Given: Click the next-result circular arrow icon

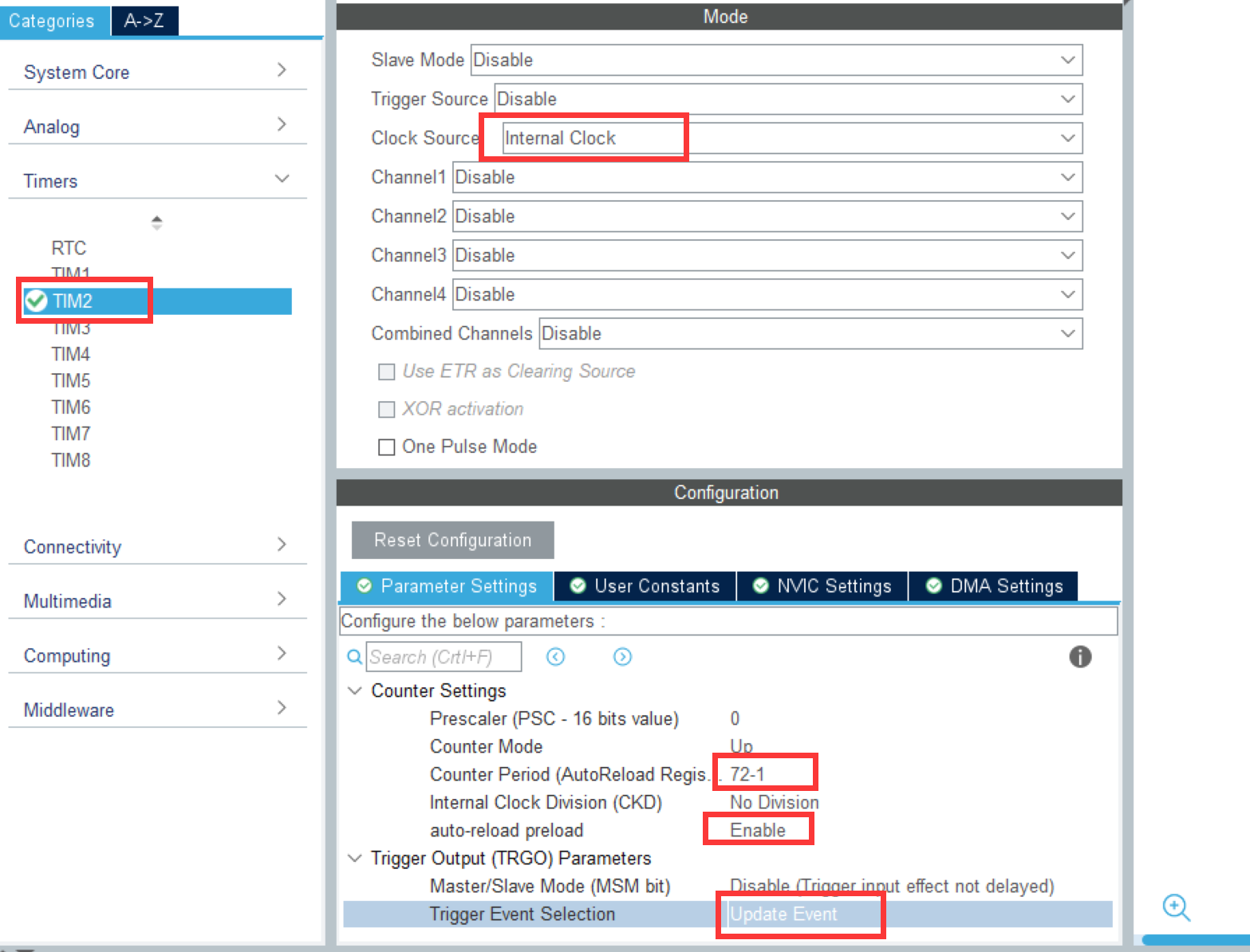Looking at the screenshot, I should (622, 656).
